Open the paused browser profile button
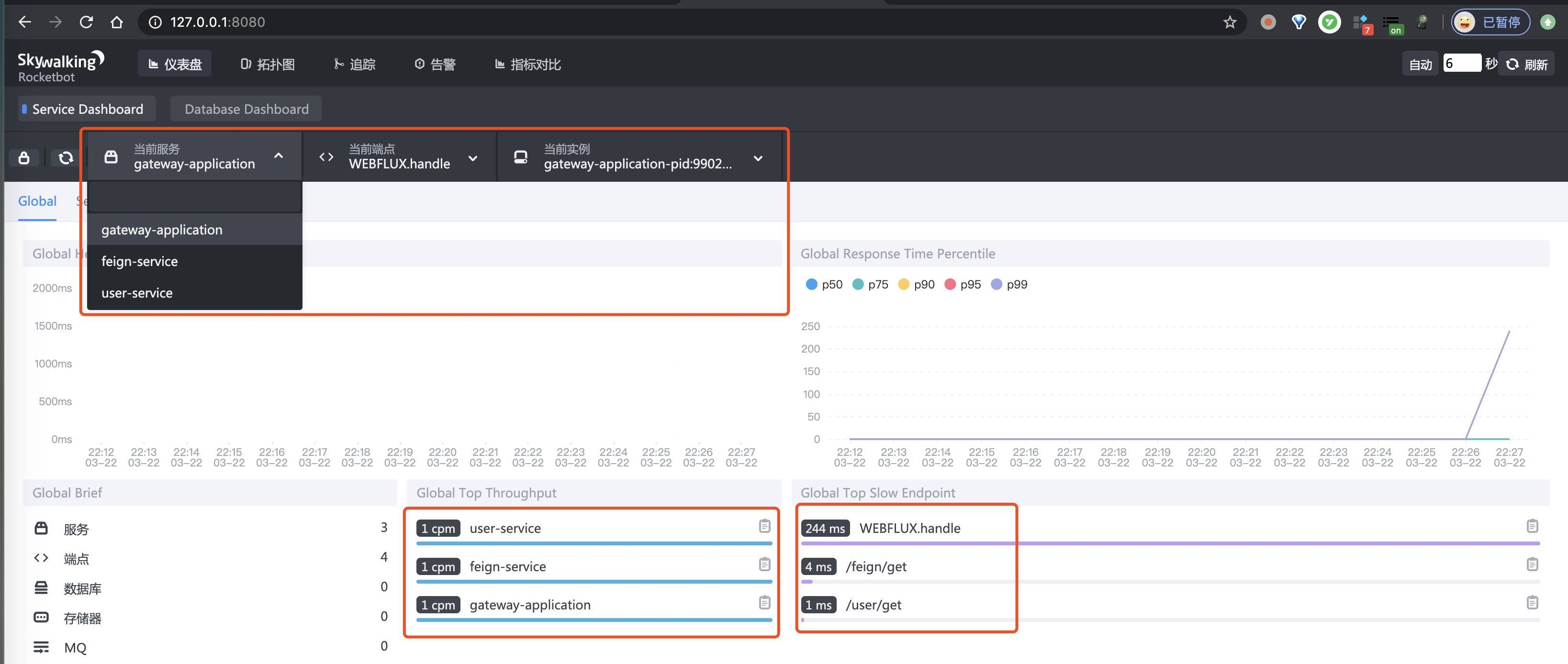 pyautogui.click(x=1490, y=22)
